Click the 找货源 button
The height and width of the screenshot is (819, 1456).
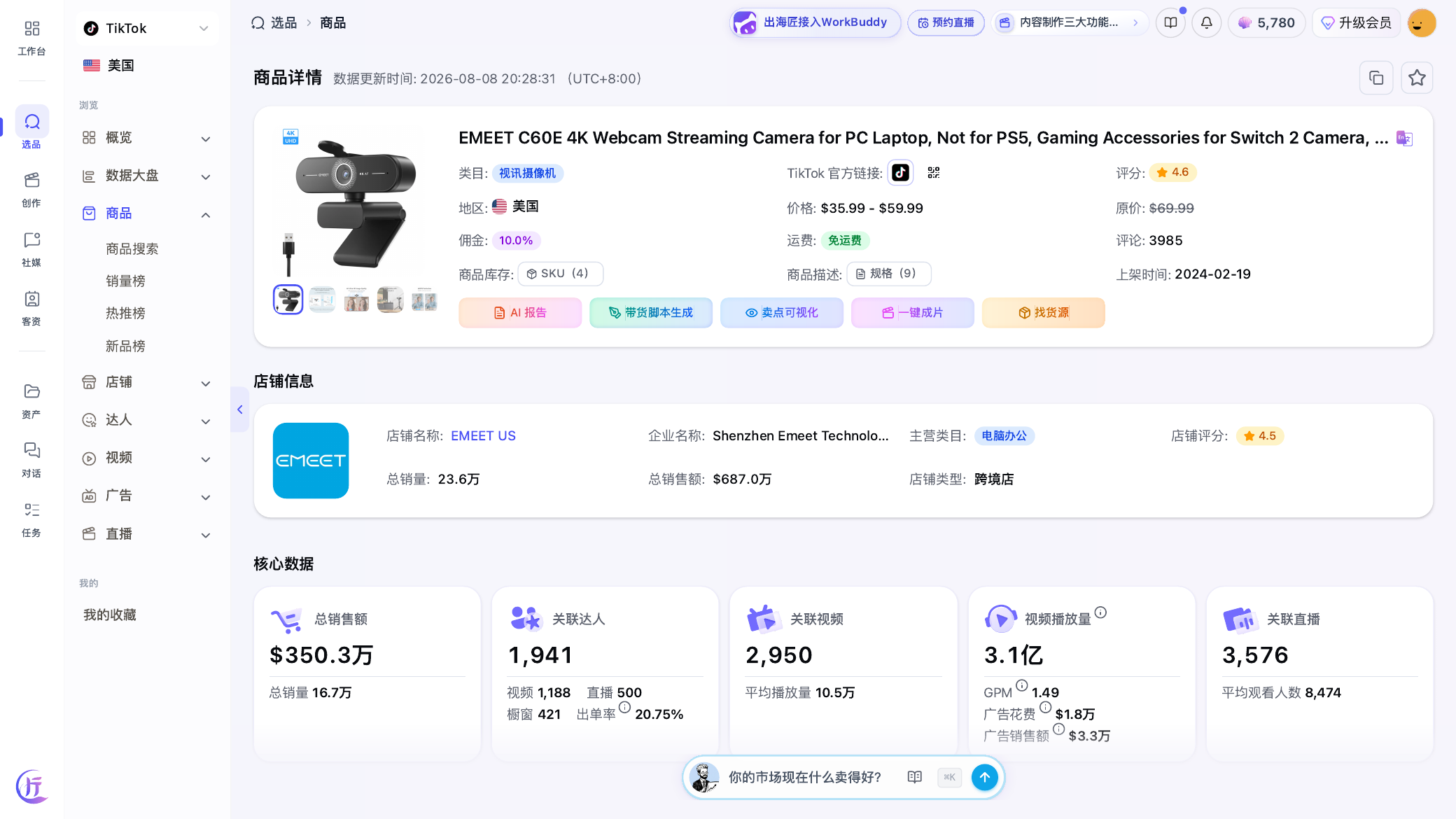pos(1044,313)
